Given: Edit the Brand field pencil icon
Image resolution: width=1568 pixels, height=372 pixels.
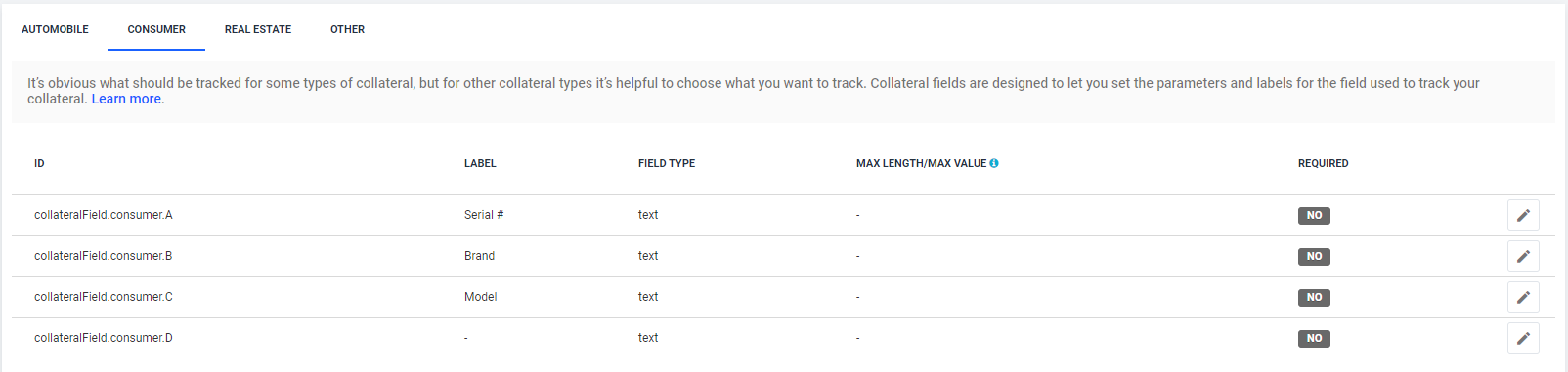Looking at the screenshot, I should click(1523, 256).
